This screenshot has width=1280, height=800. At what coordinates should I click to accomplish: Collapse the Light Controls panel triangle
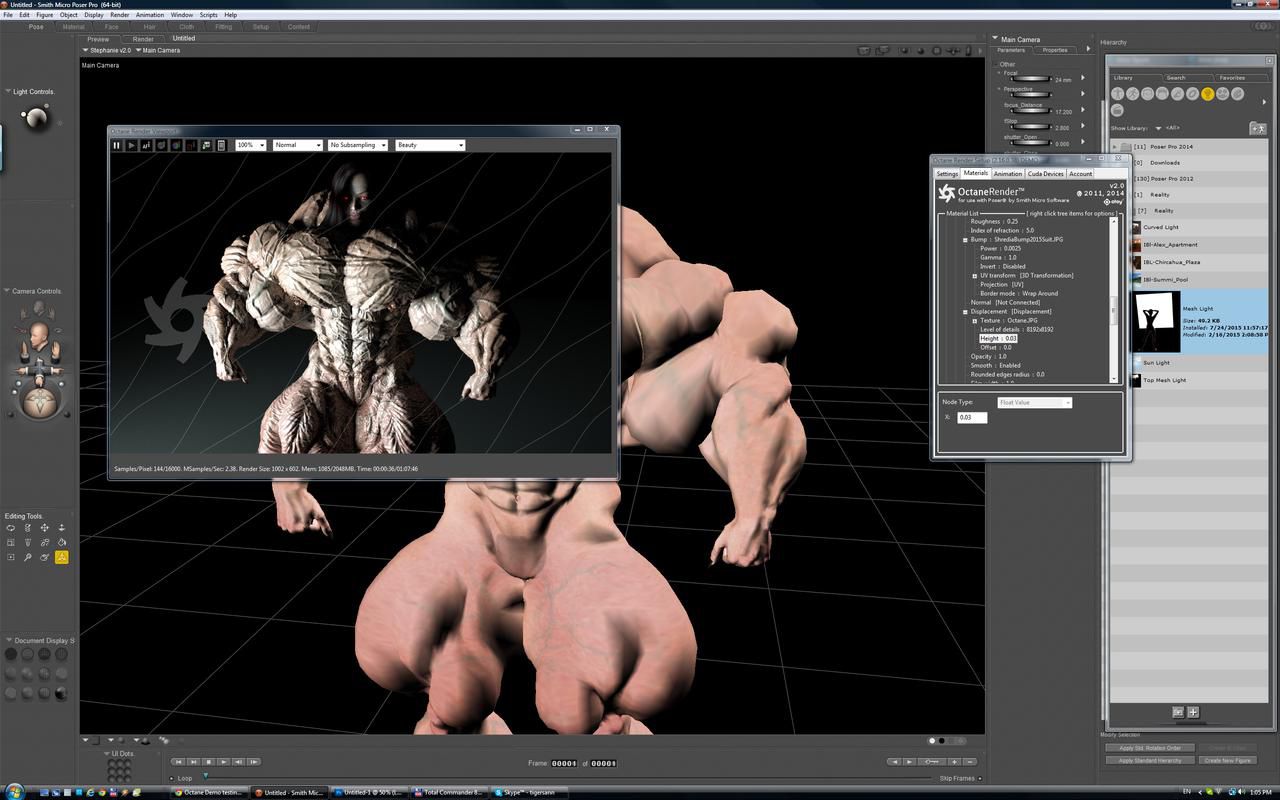tap(9, 92)
